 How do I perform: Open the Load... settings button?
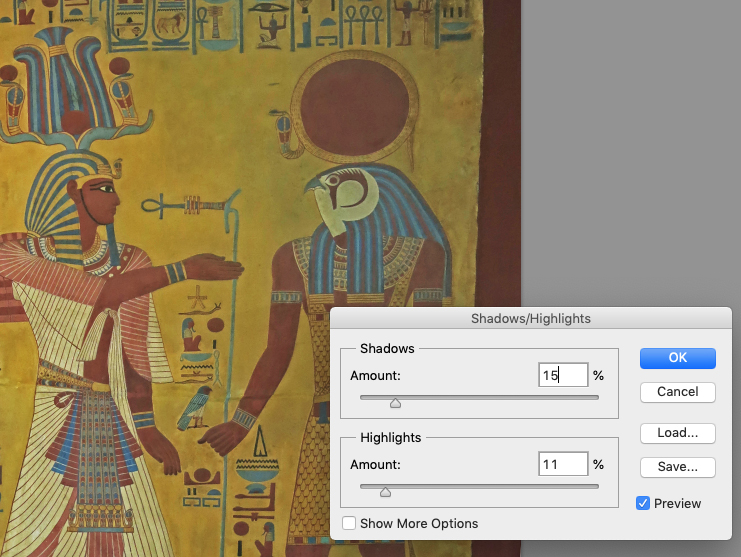(x=678, y=433)
